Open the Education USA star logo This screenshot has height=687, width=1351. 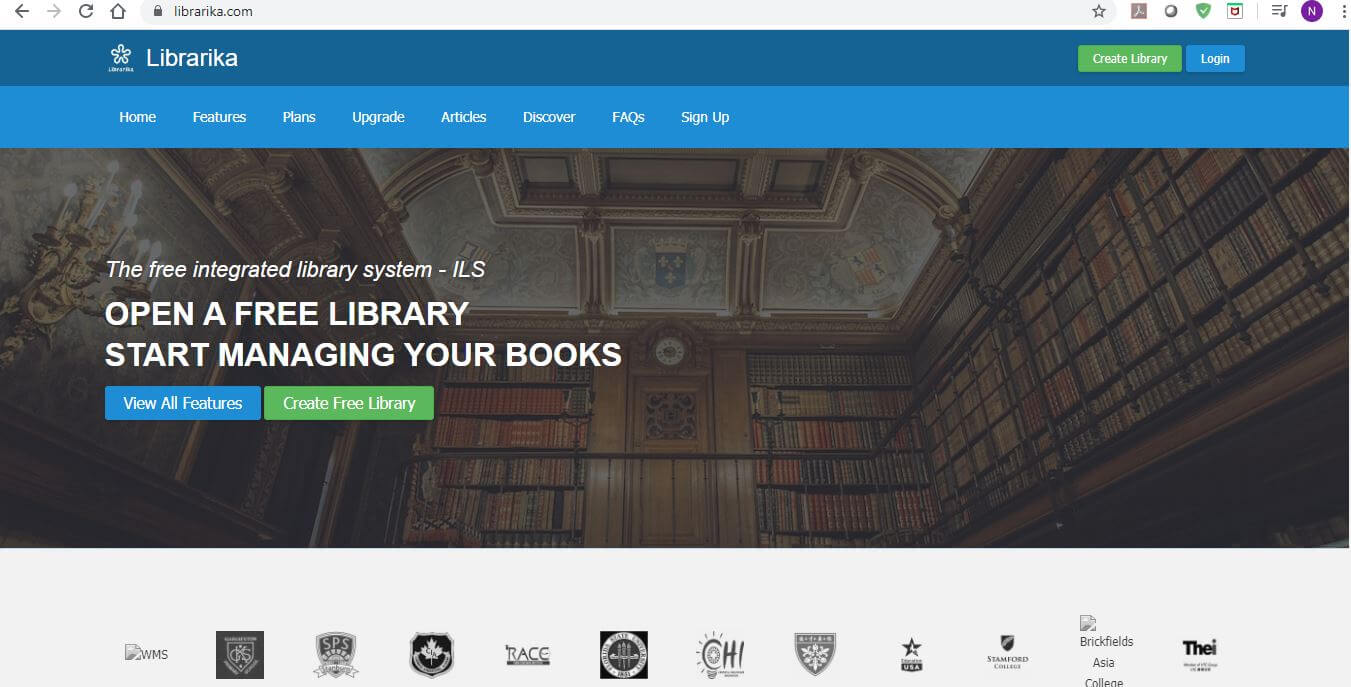coord(912,655)
